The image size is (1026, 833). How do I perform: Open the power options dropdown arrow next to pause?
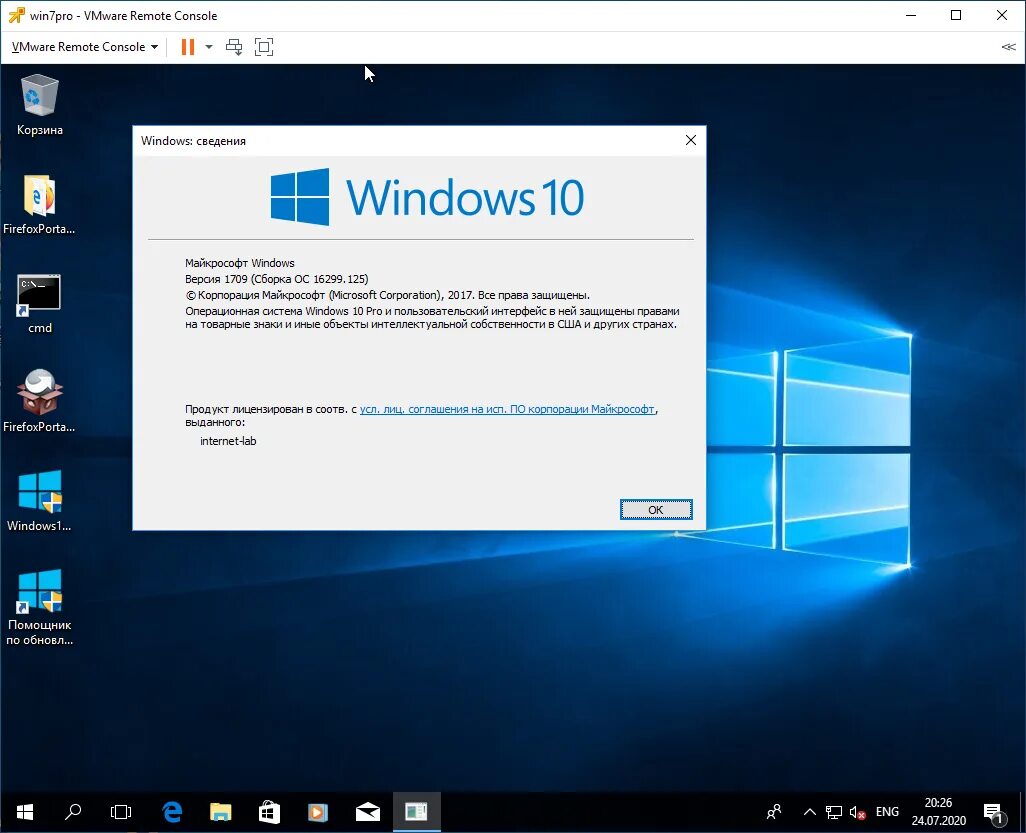tap(209, 46)
